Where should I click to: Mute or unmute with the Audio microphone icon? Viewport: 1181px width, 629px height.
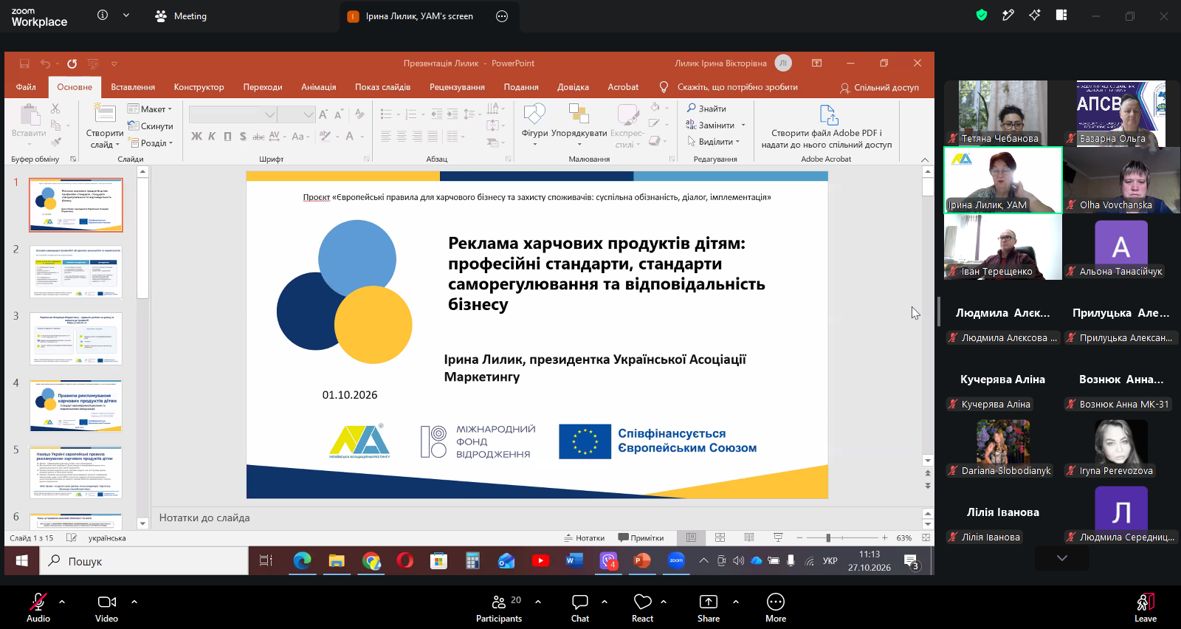[38, 601]
